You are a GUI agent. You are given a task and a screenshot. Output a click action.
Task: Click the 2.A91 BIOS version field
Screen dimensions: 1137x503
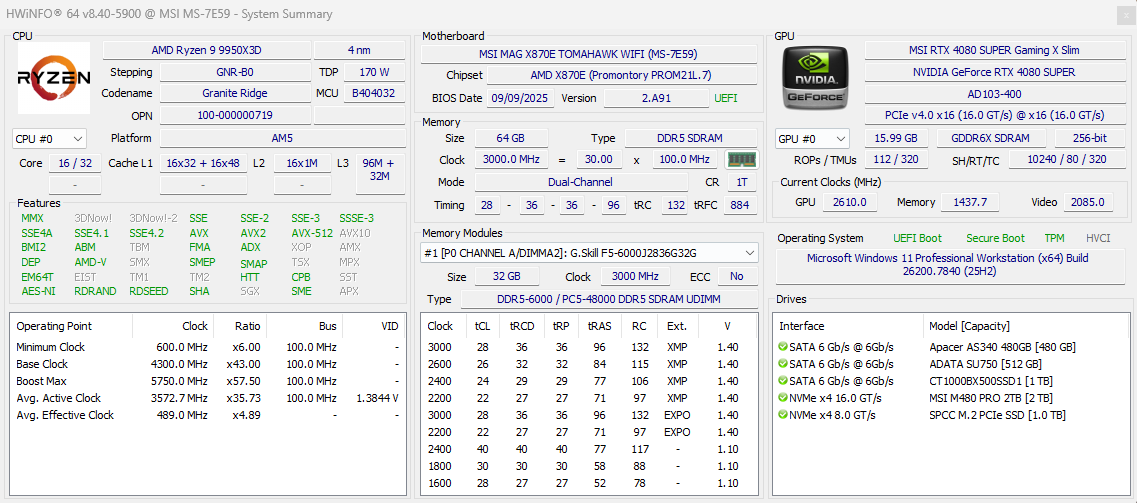[x=656, y=98]
